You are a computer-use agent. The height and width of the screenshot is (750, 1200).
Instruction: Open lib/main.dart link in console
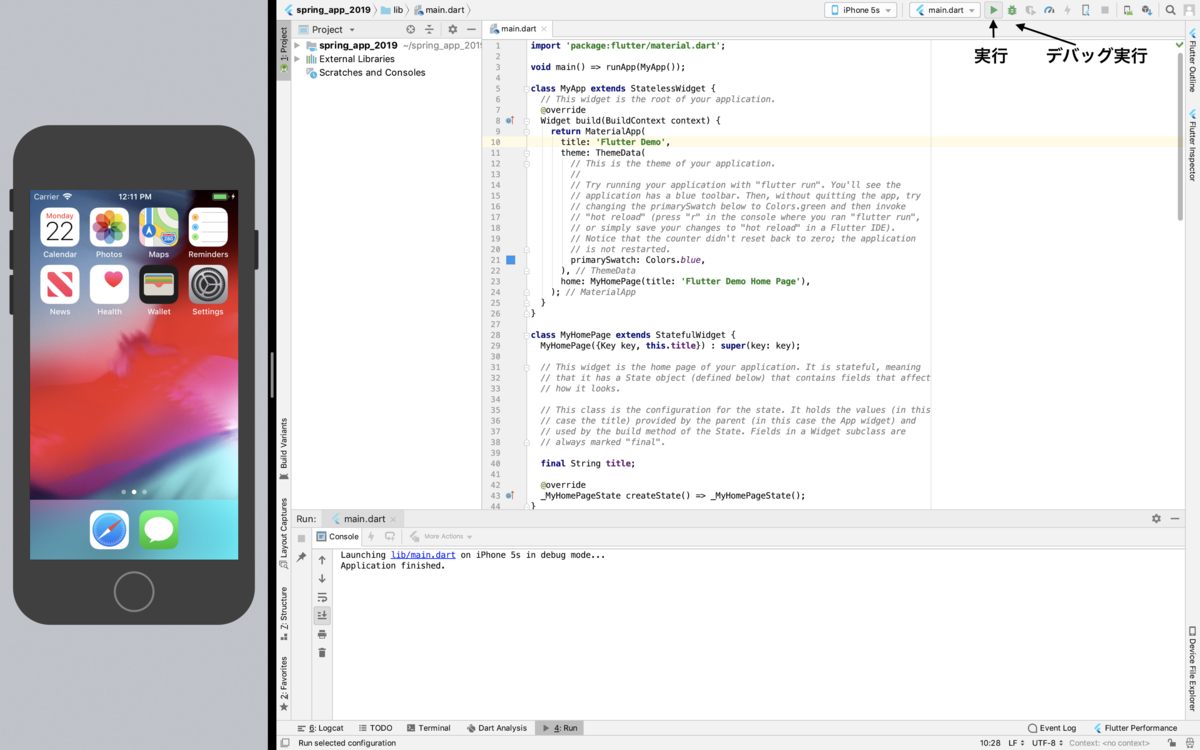(423, 554)
